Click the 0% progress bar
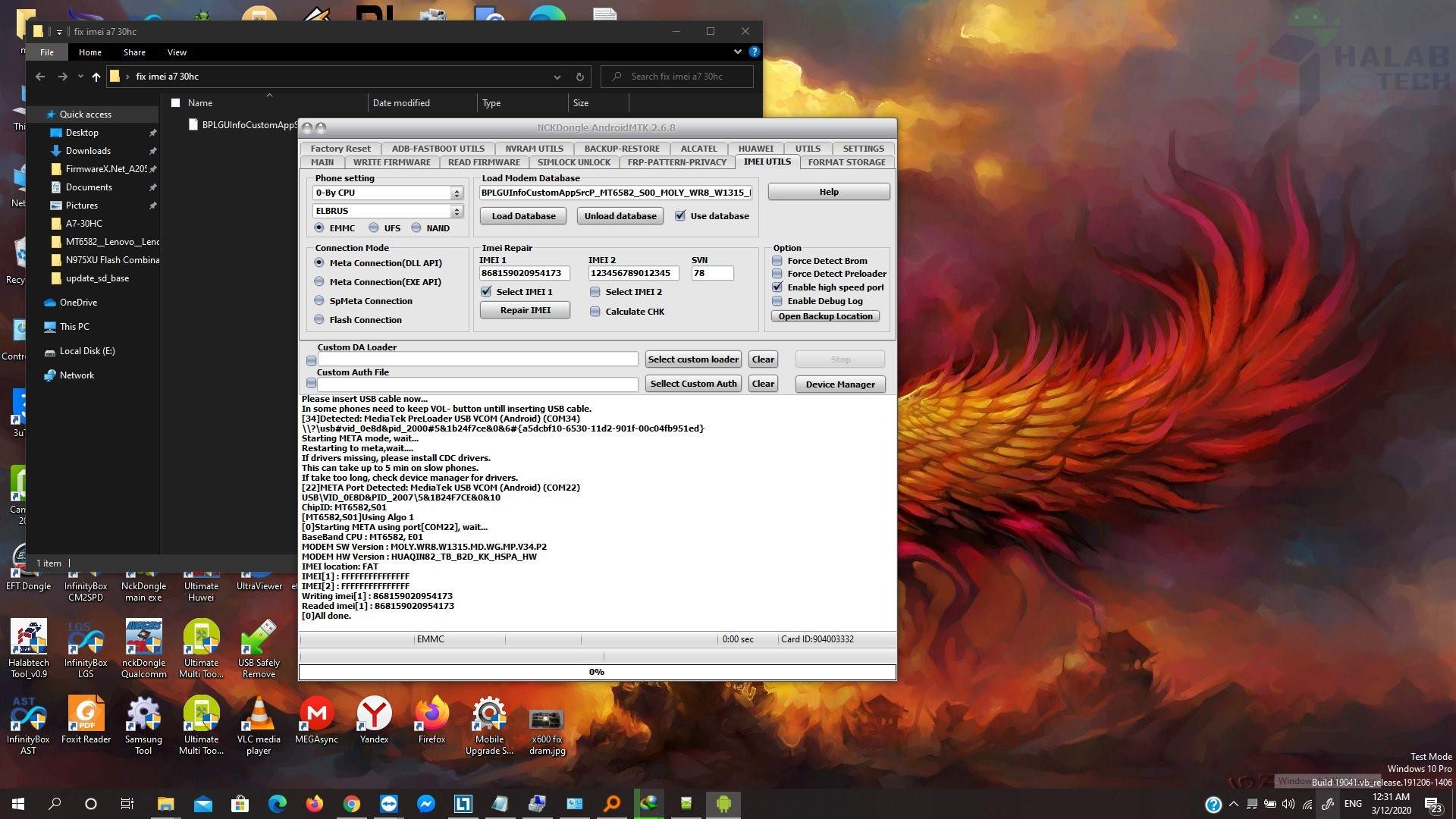This screenshot has height=819, width=1456. [597, 672]
